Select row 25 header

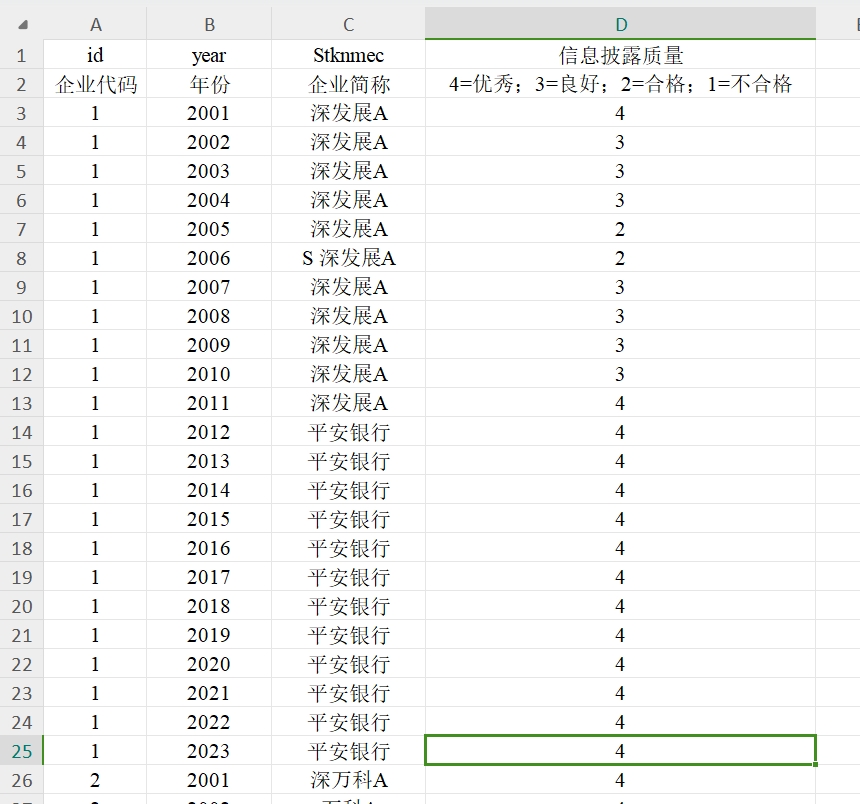coord(21,751)
